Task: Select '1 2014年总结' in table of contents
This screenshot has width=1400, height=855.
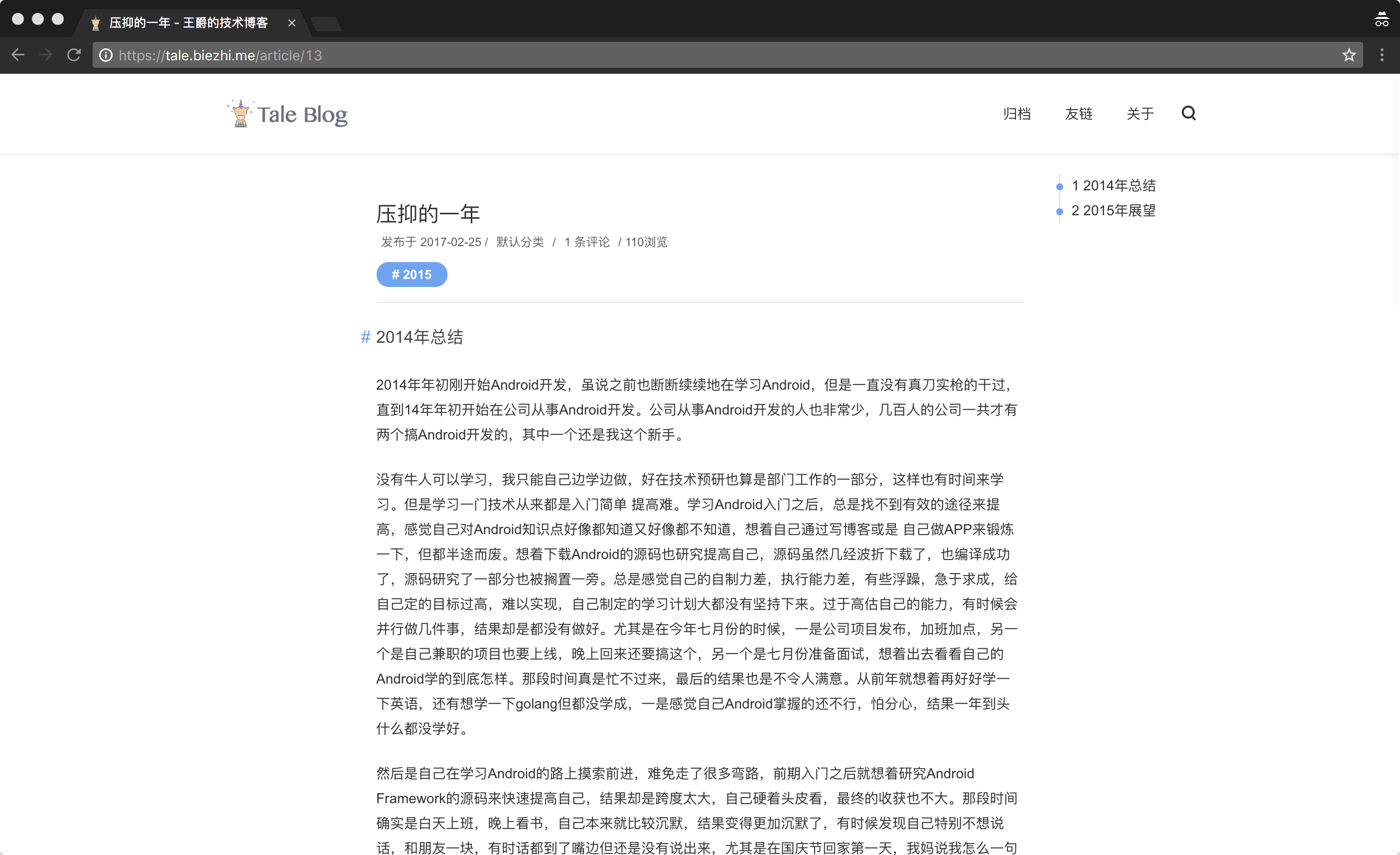Action: (x=1113, y=186)
